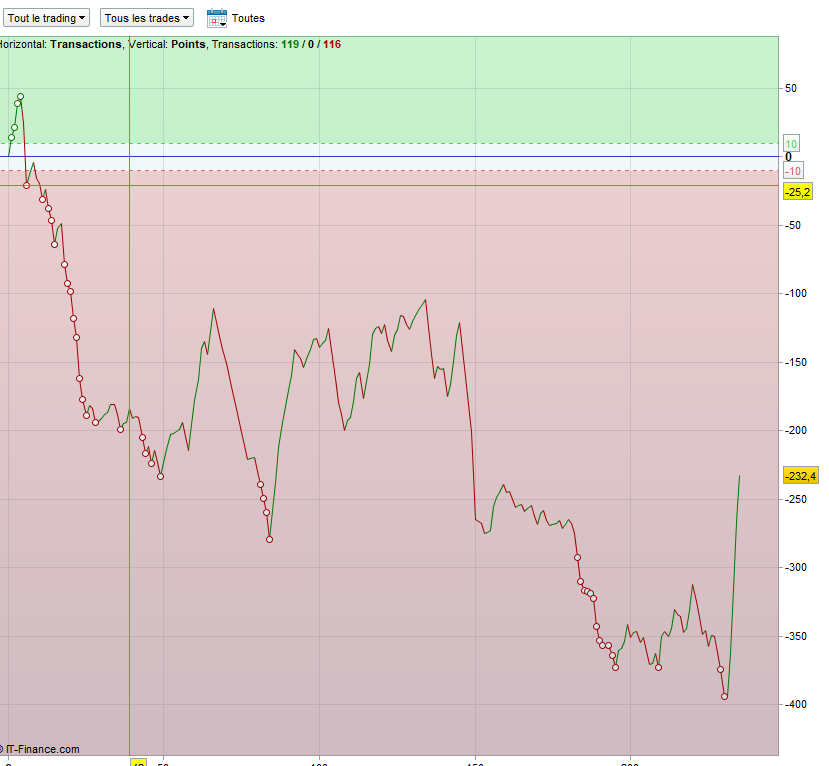Open the calendar date filter icon
This screenshot has height=766, width=829.
(x=217, y=18)
